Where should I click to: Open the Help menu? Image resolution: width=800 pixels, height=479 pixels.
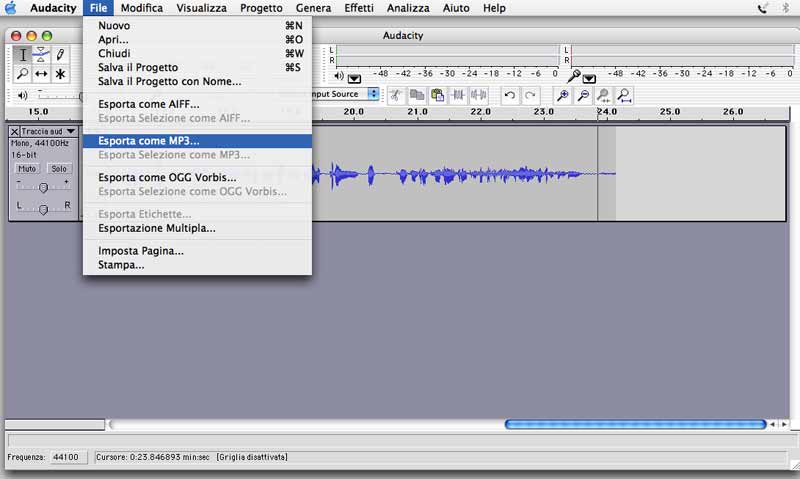[x=494, y=8]
